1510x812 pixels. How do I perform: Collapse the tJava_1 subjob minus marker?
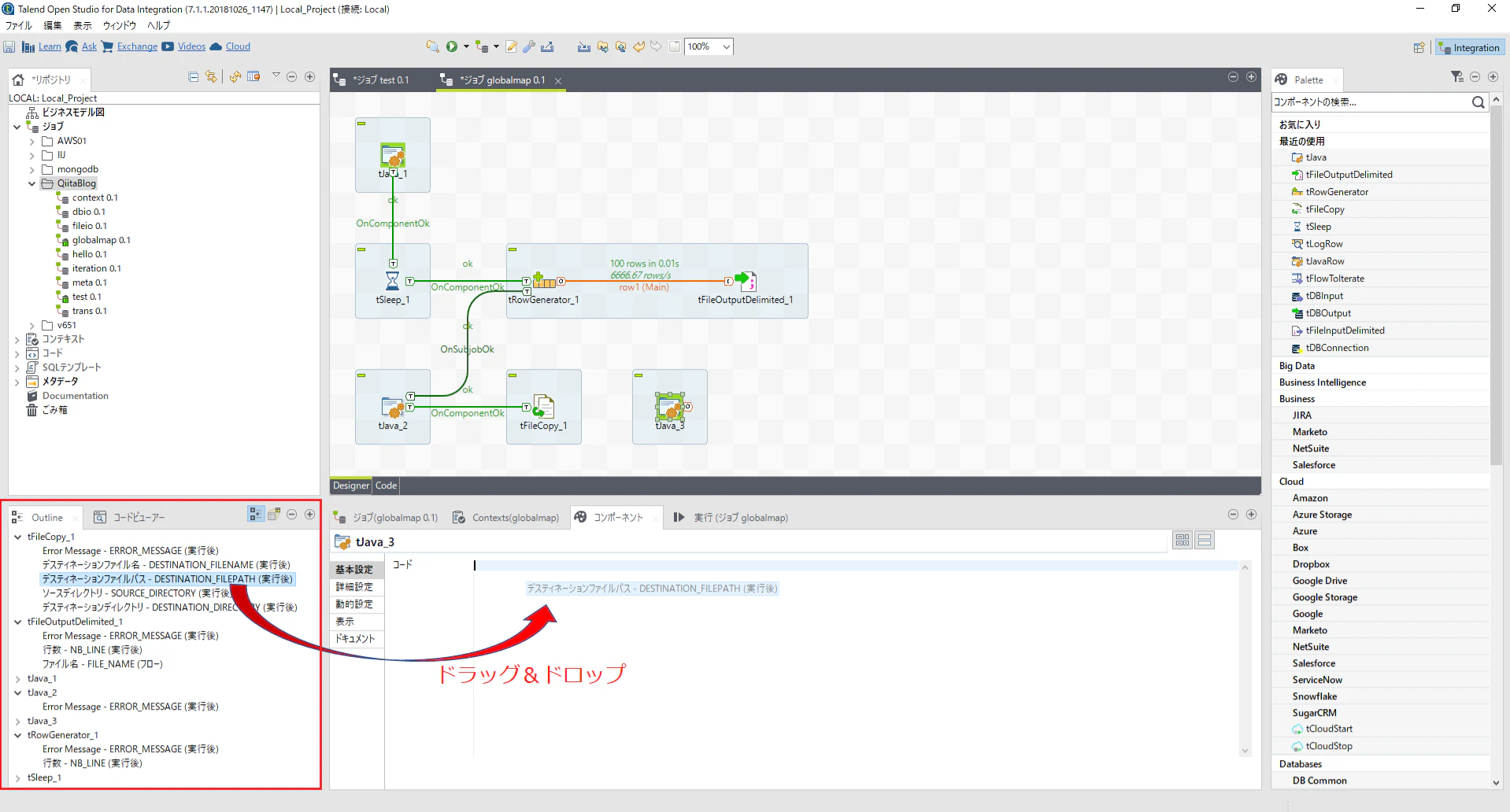[361, 124]
